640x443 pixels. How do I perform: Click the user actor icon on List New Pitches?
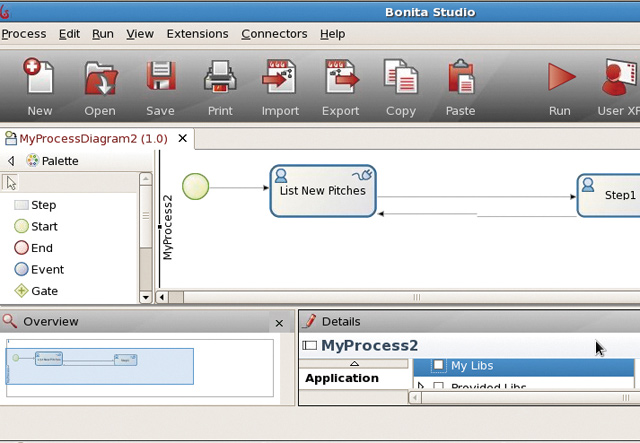click(281, 175)
